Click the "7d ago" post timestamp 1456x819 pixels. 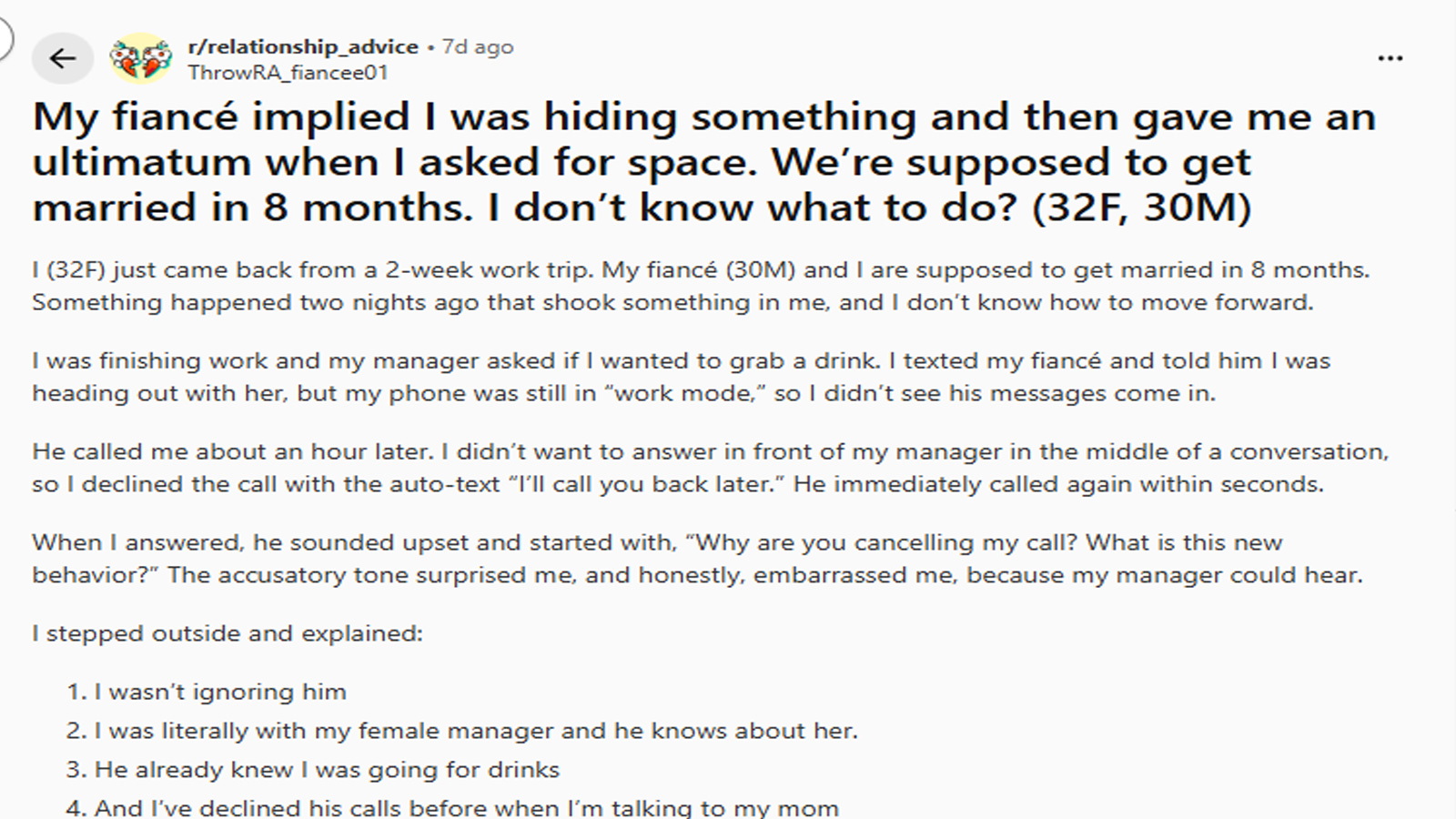coord(478,46)
